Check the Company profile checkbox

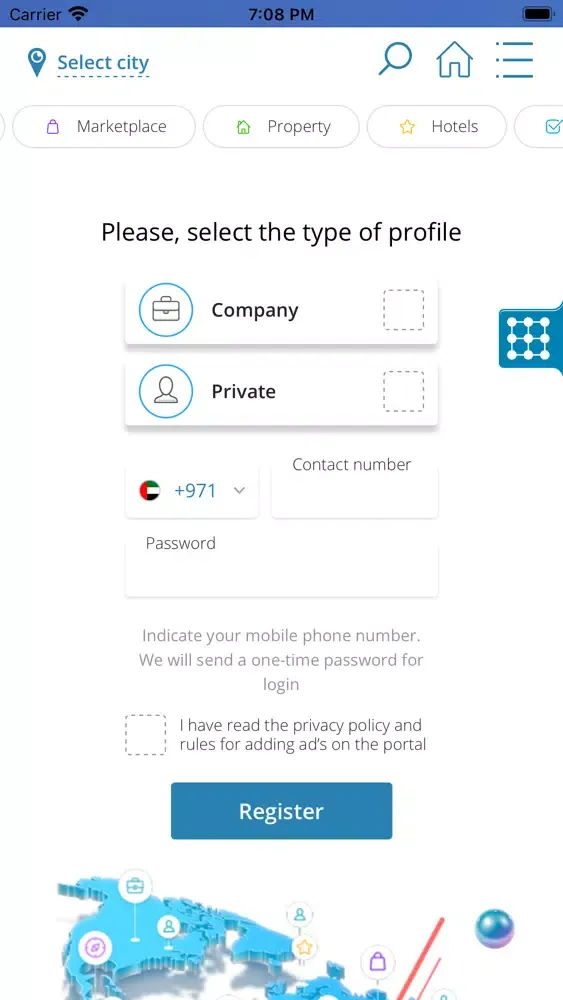[404, 310]
